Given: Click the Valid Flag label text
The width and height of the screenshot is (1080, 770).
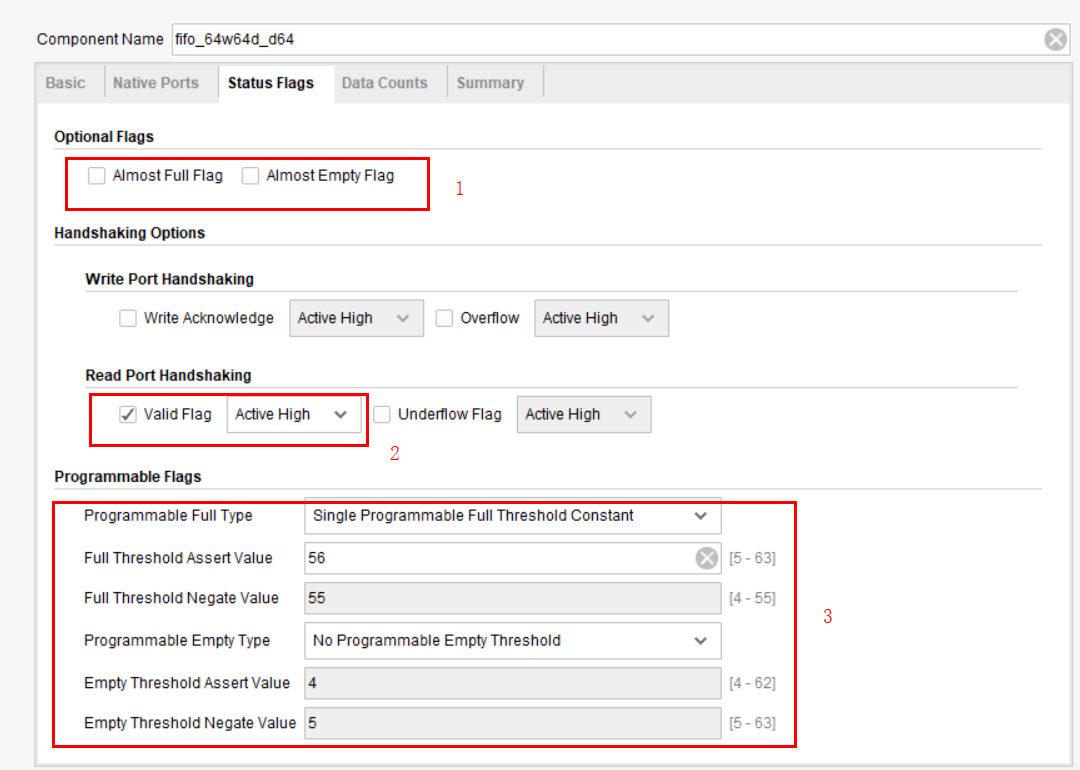Looking at the screenshot, I should (177, 415).
